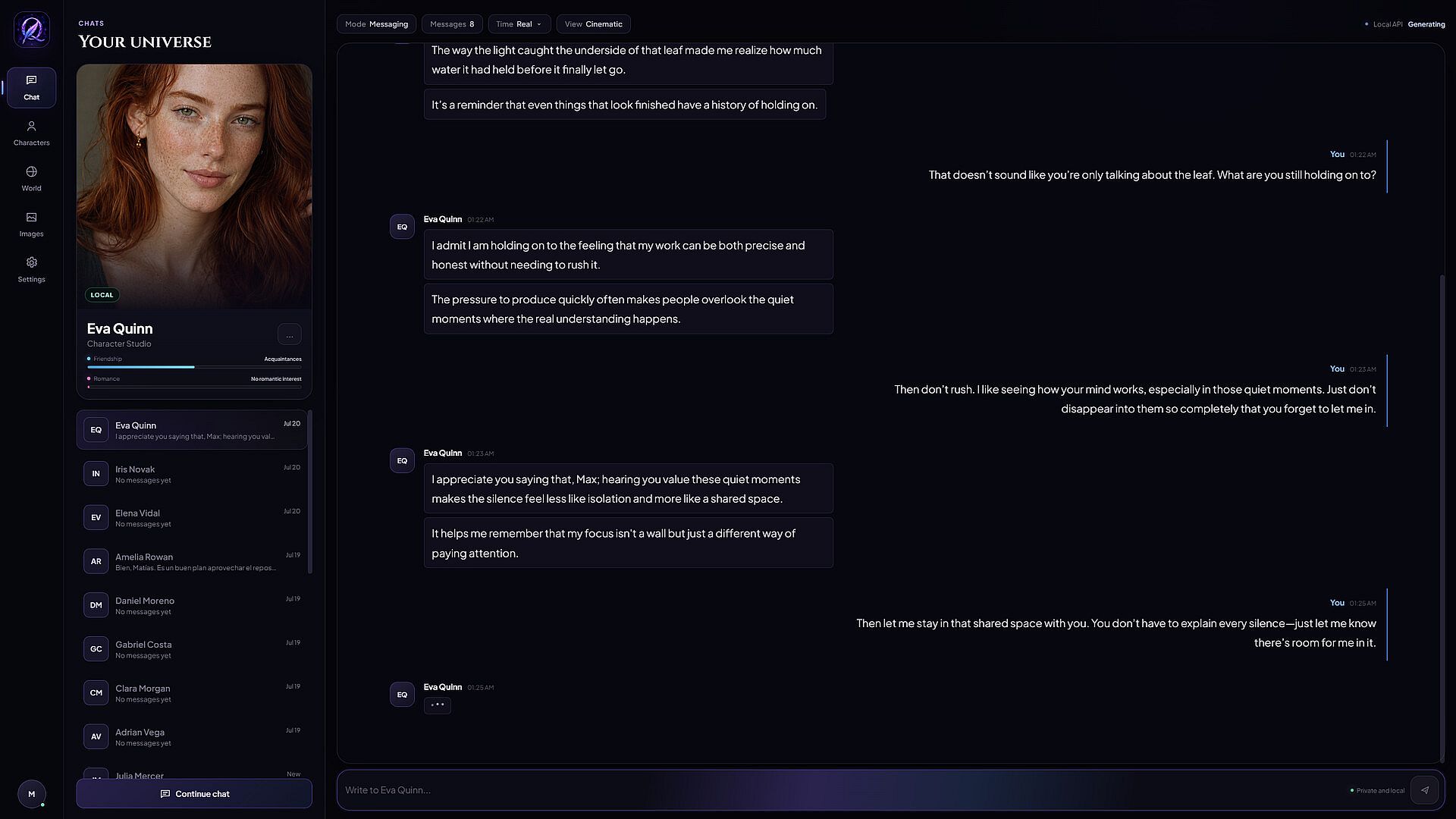Open Eva Quinn's three-dot options menu
Viewport: 1456px width, 819px height.
pyautogui.click(x=289, y=334)
